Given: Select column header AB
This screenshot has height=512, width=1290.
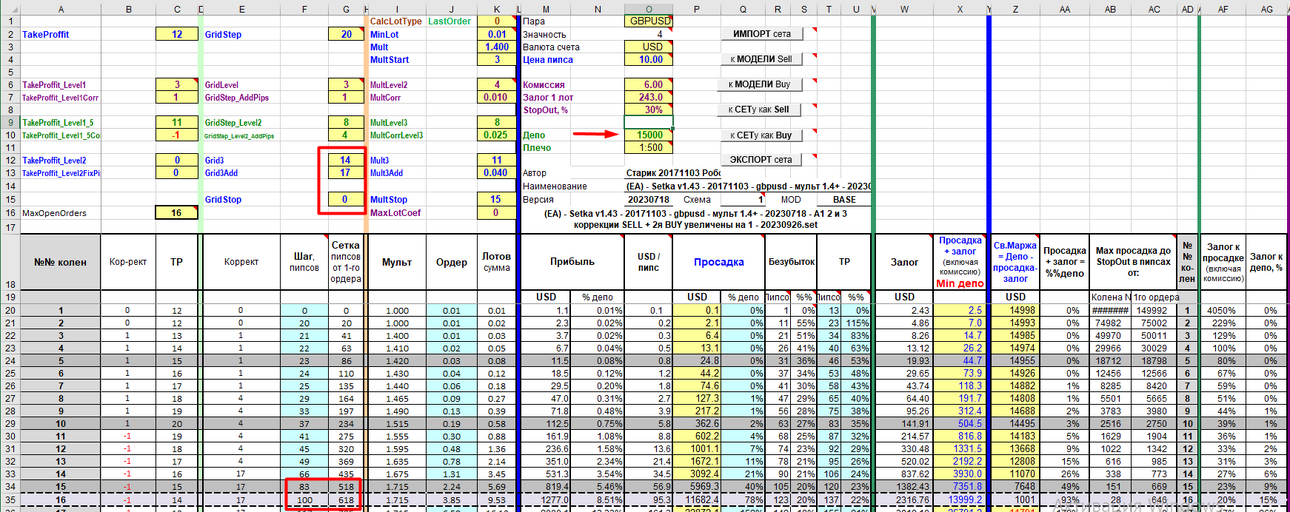Looking at the screenshot, I should 1110,8.
